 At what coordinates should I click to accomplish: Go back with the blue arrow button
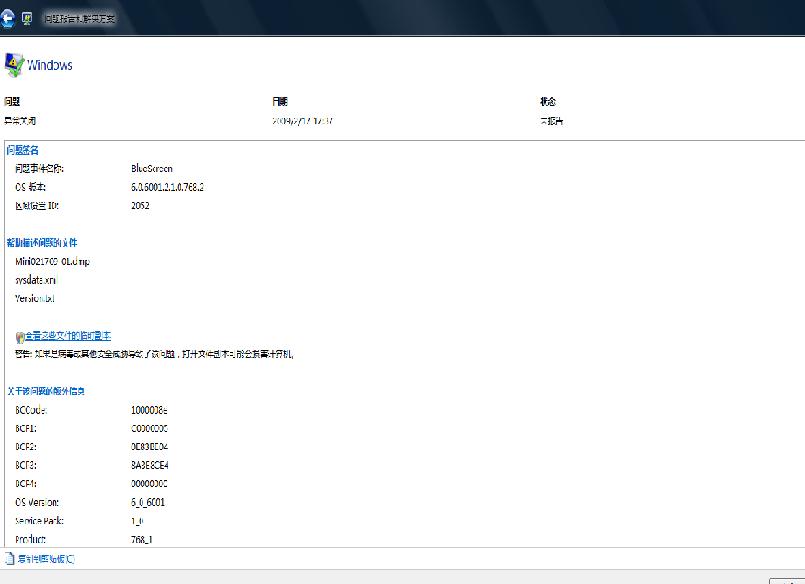coord(7,19)
